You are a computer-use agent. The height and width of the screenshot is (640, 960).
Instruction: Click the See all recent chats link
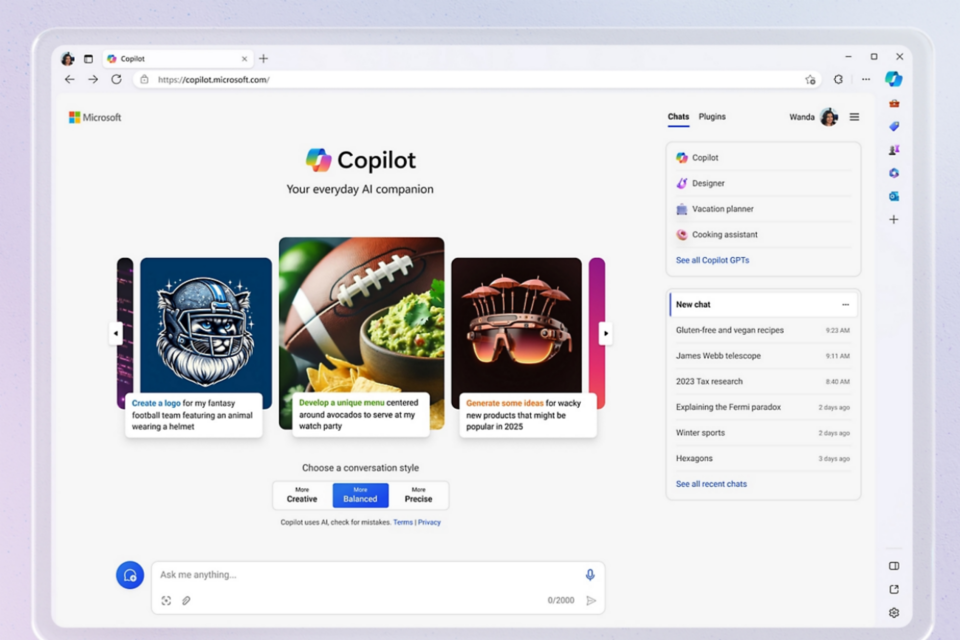tap(711, 484)
